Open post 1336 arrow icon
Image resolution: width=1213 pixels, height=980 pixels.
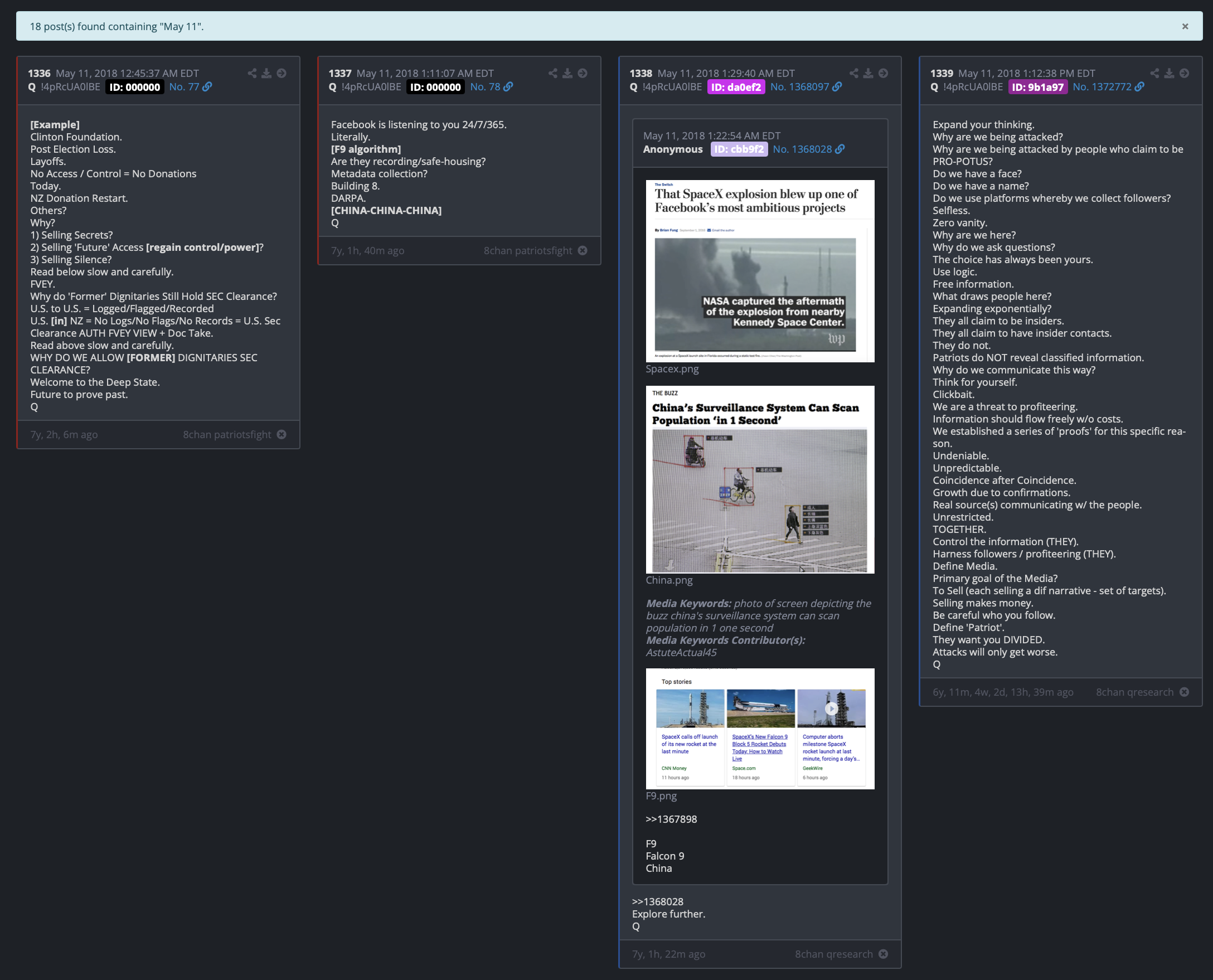click(x=282, y=74)
